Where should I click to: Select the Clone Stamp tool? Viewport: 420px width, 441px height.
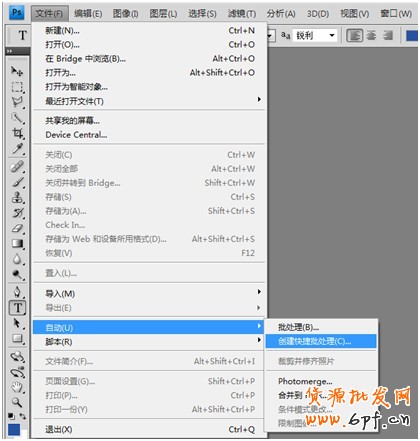[x=17, y=197]
